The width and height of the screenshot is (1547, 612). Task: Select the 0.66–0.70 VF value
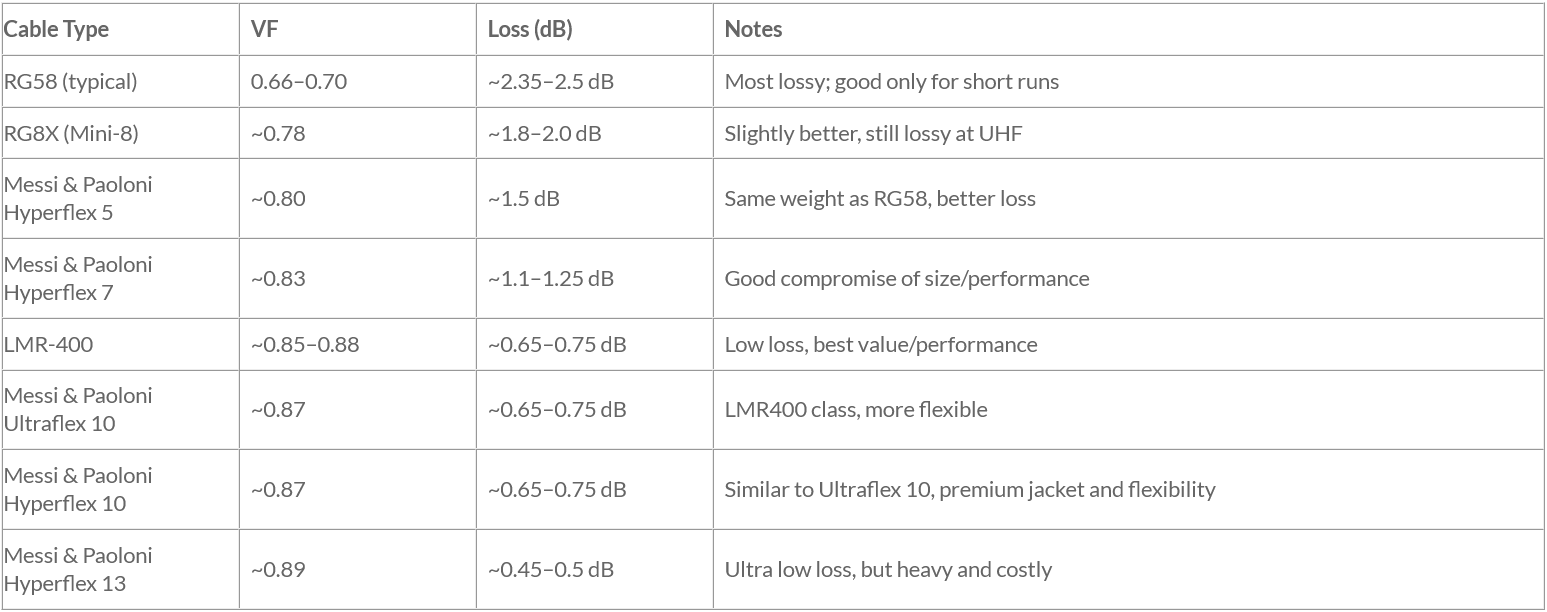tap(299, 82)
